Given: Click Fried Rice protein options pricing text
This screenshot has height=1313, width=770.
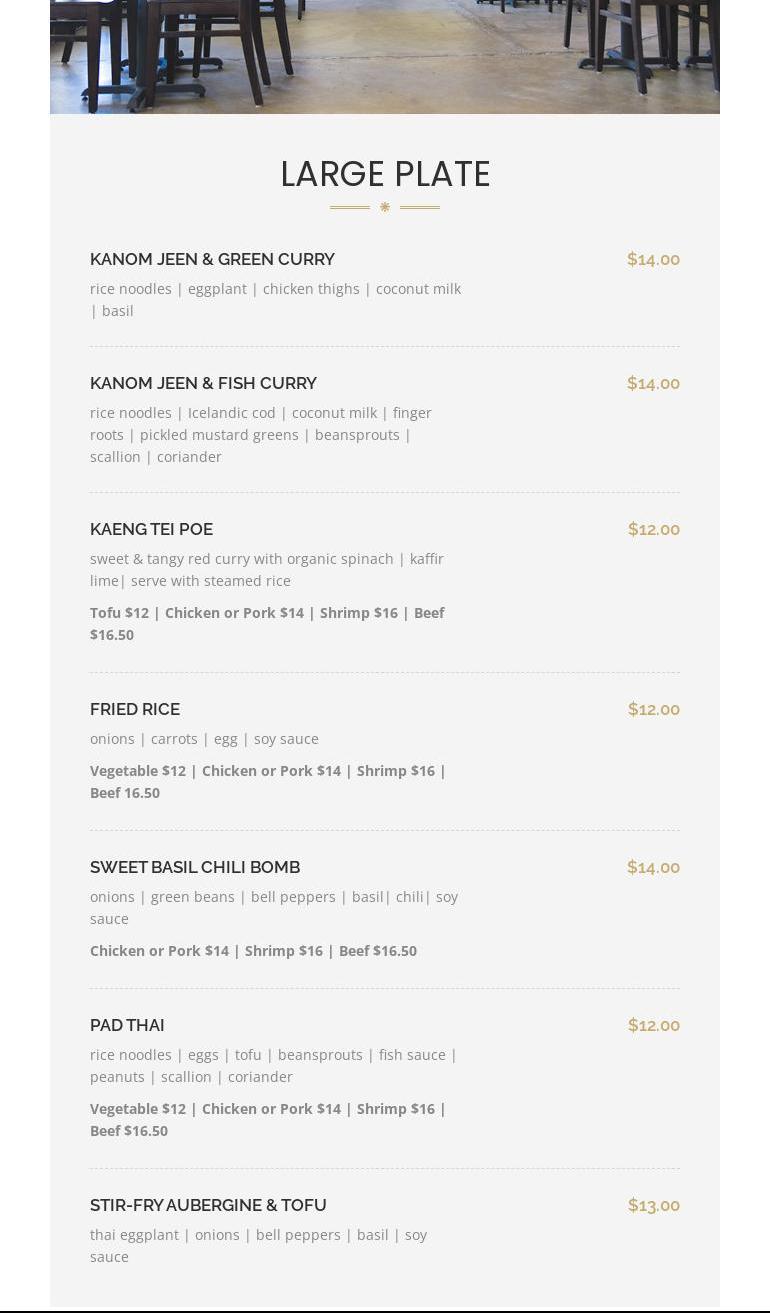Looking at the screenshot, I should coord(267,781).
